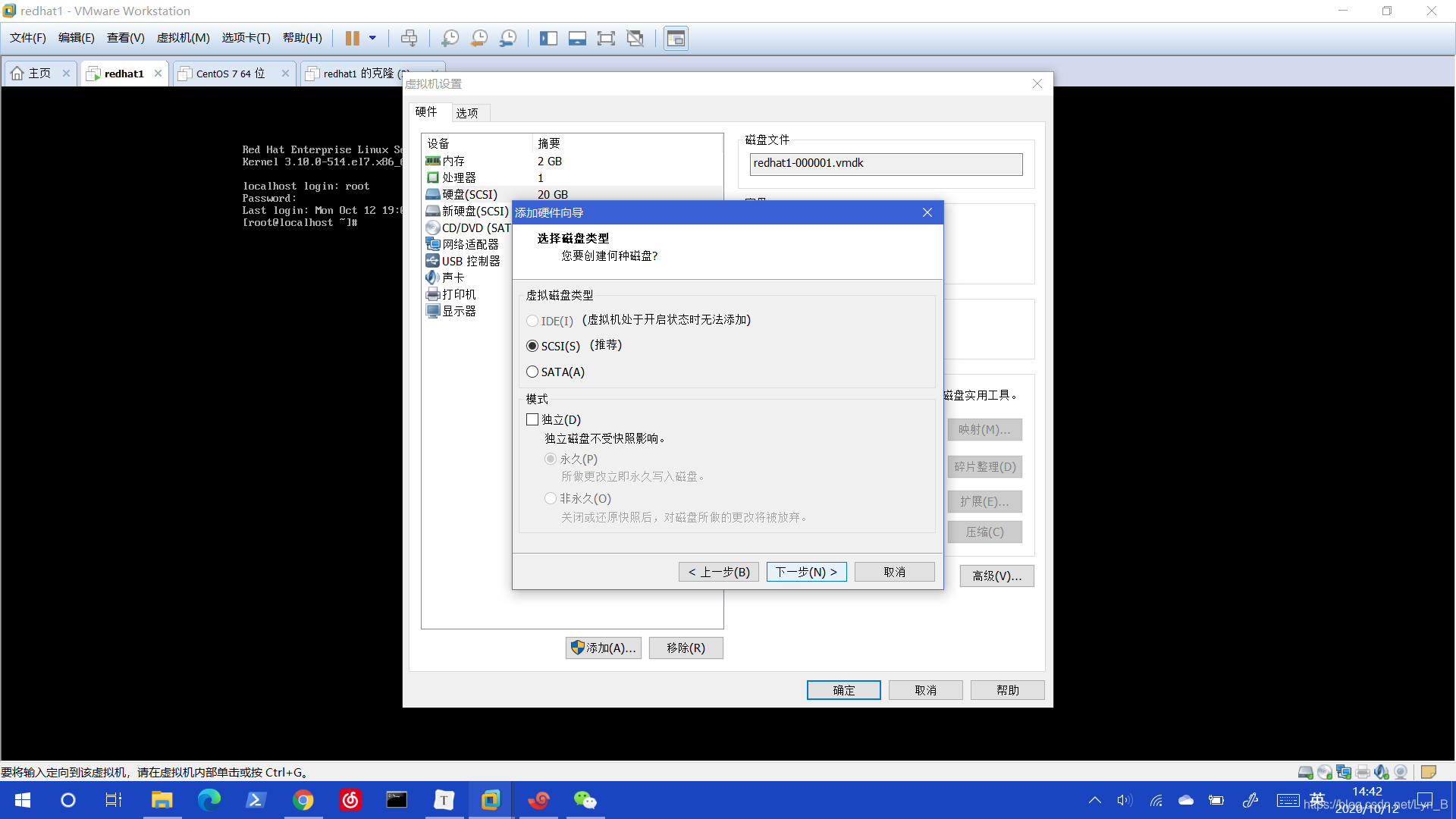Click 上一步(B) to go back

pos(718,572)
